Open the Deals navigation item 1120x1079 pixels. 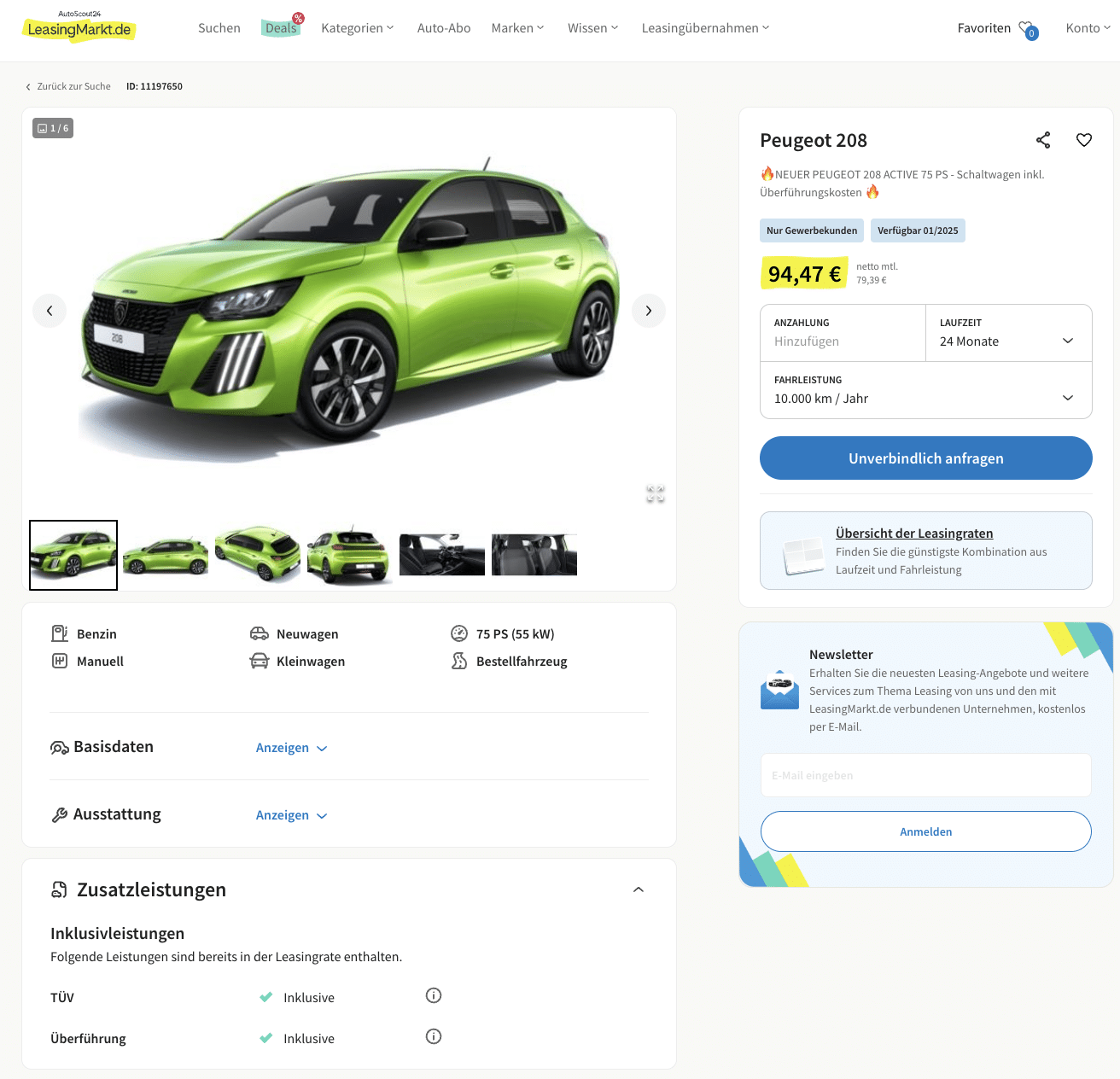click(282, 27)
